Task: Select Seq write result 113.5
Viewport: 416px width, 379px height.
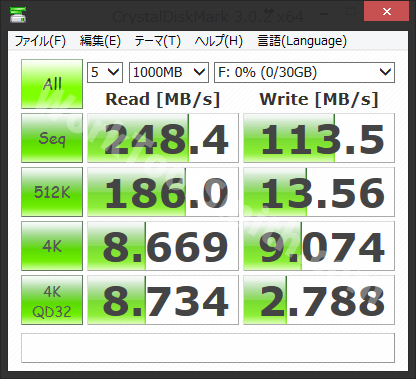Action: [x=319, y=138]
